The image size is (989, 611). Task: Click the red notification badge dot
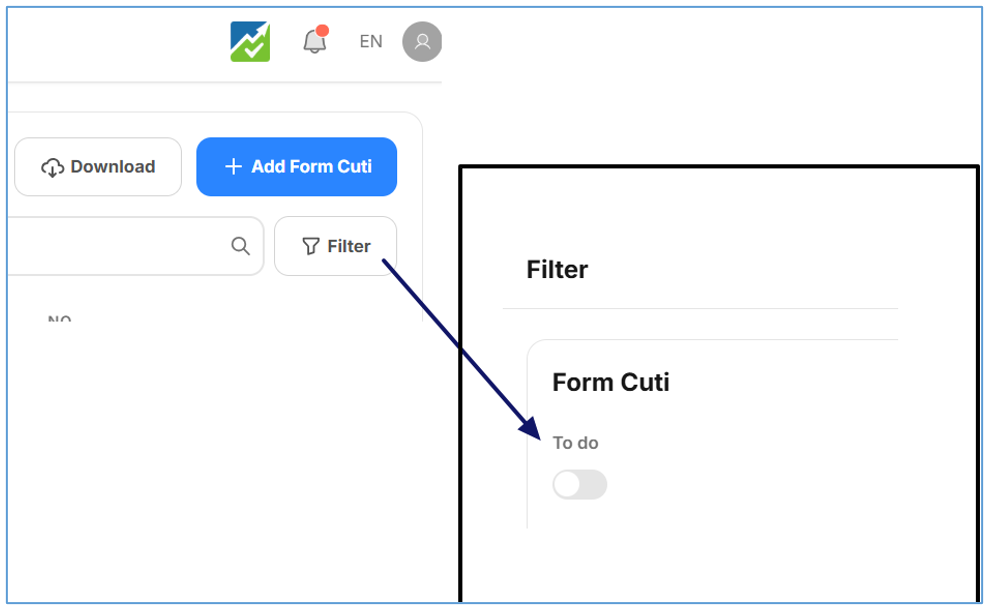coord(322,31)
